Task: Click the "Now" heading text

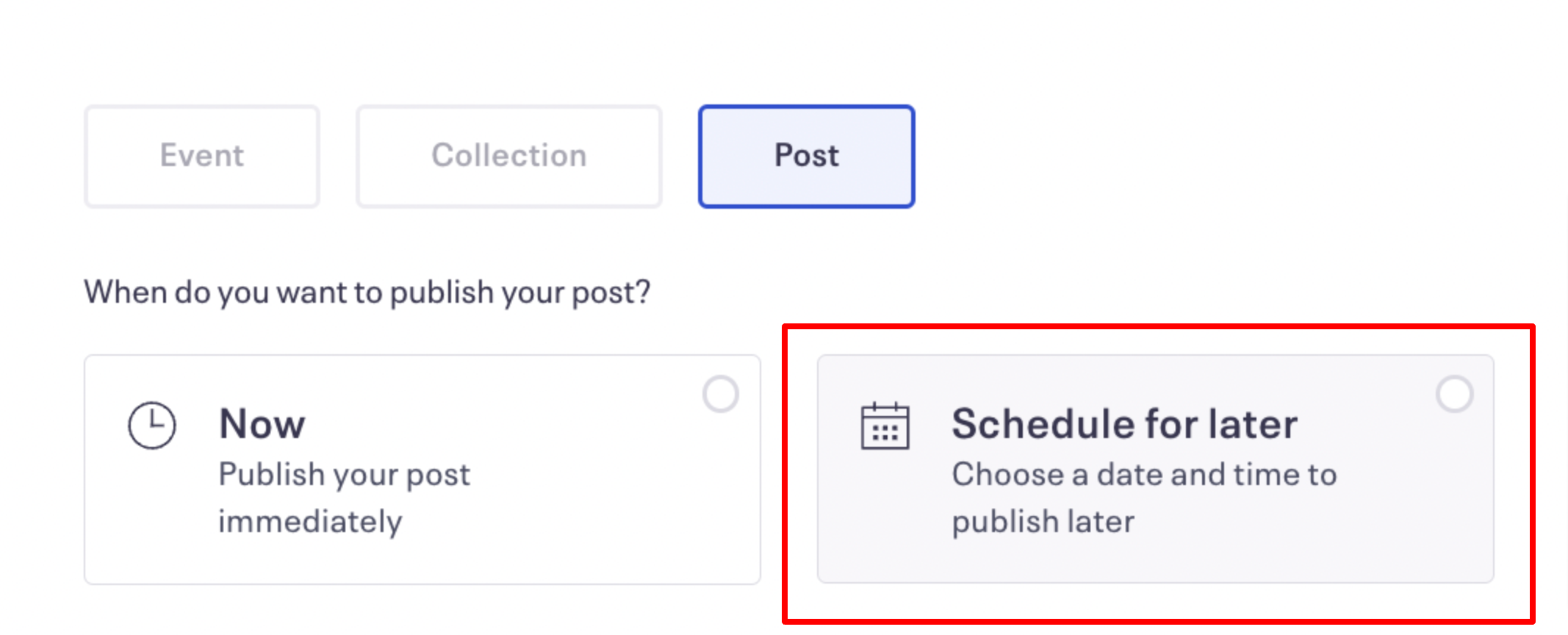Action: point(262,424)
